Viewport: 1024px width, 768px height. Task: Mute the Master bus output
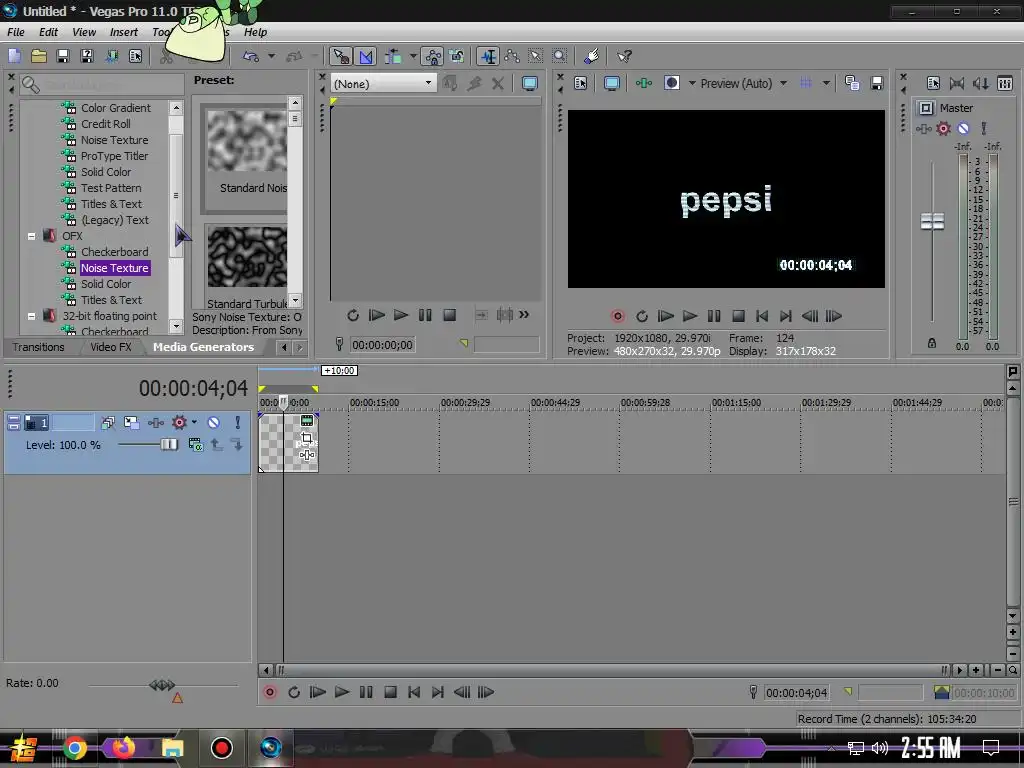click(x=963, y=129)
